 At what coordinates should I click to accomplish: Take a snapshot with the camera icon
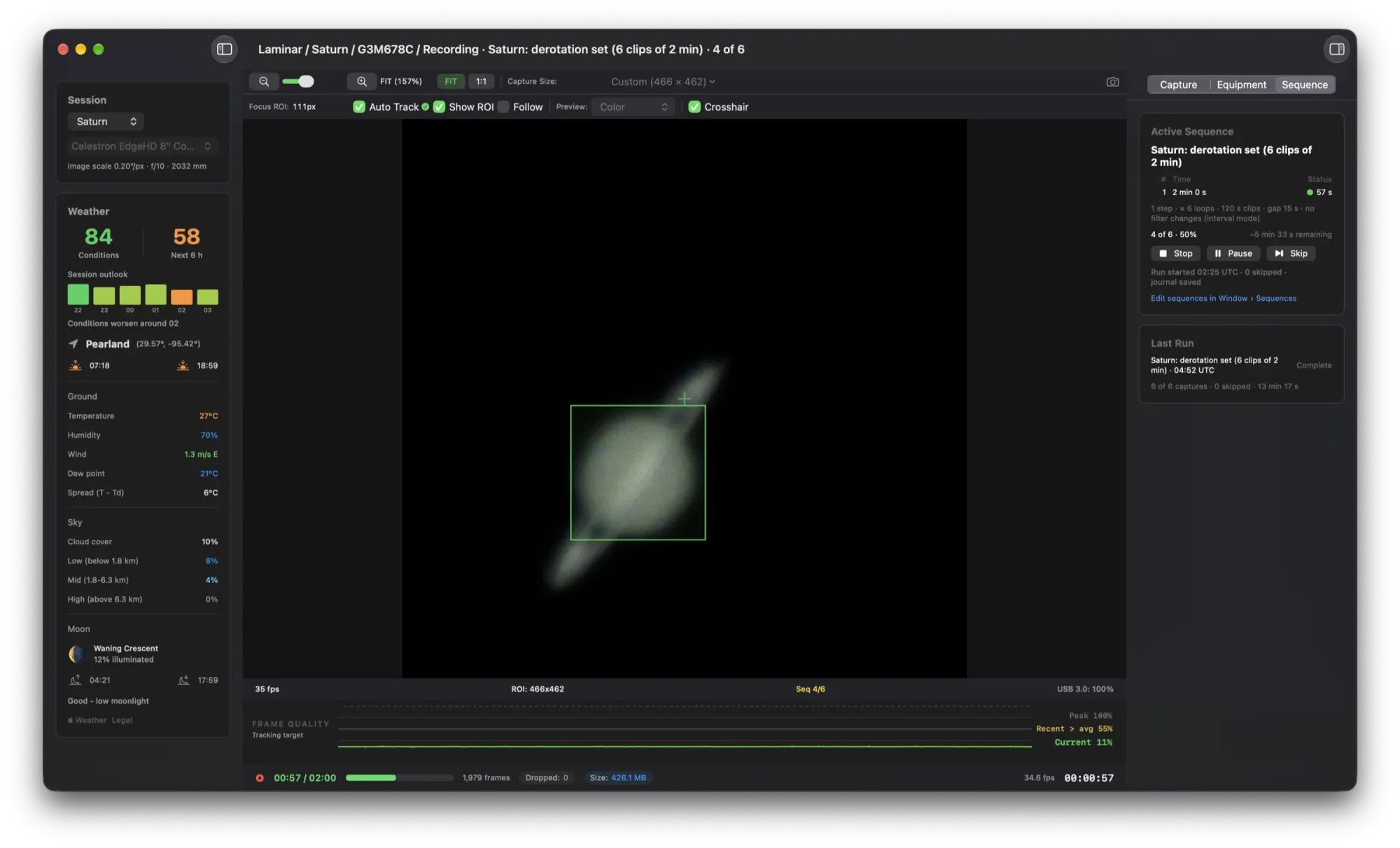[1112, 82]
